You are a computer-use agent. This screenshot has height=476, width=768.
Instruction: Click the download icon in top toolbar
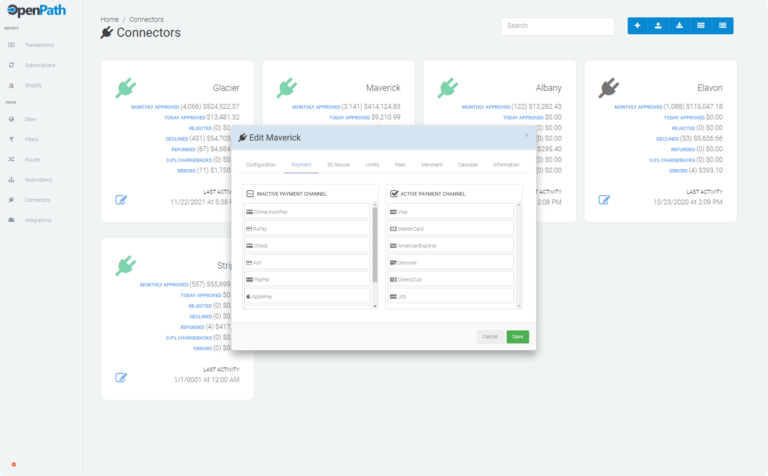click(679, 26)
